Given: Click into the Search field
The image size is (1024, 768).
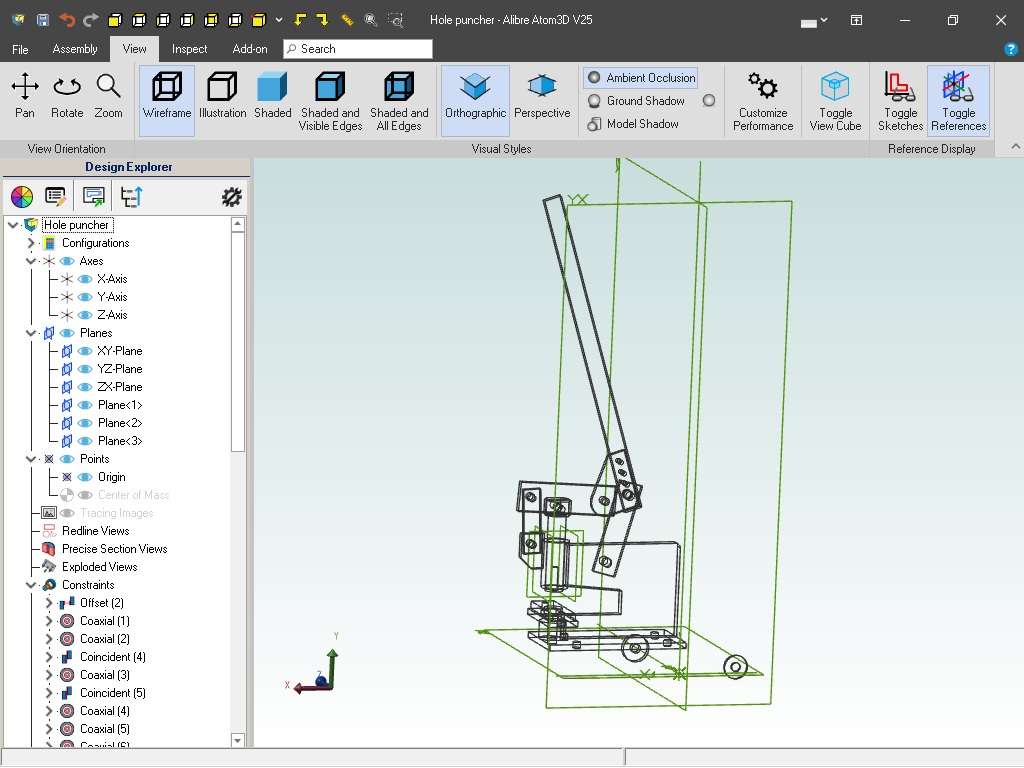Looking at the screenshot, I should pos(358,49).
